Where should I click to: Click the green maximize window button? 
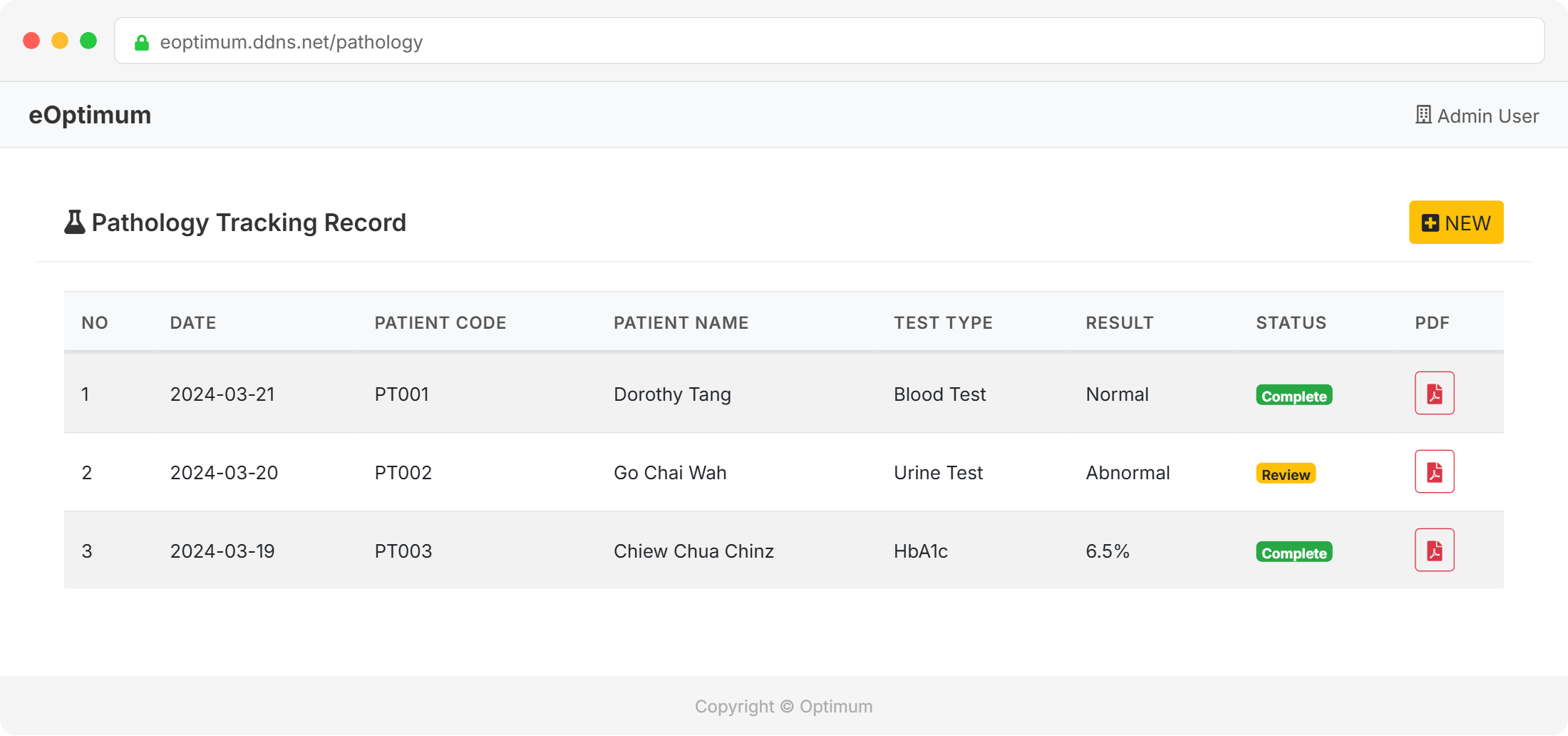point(88,41)
